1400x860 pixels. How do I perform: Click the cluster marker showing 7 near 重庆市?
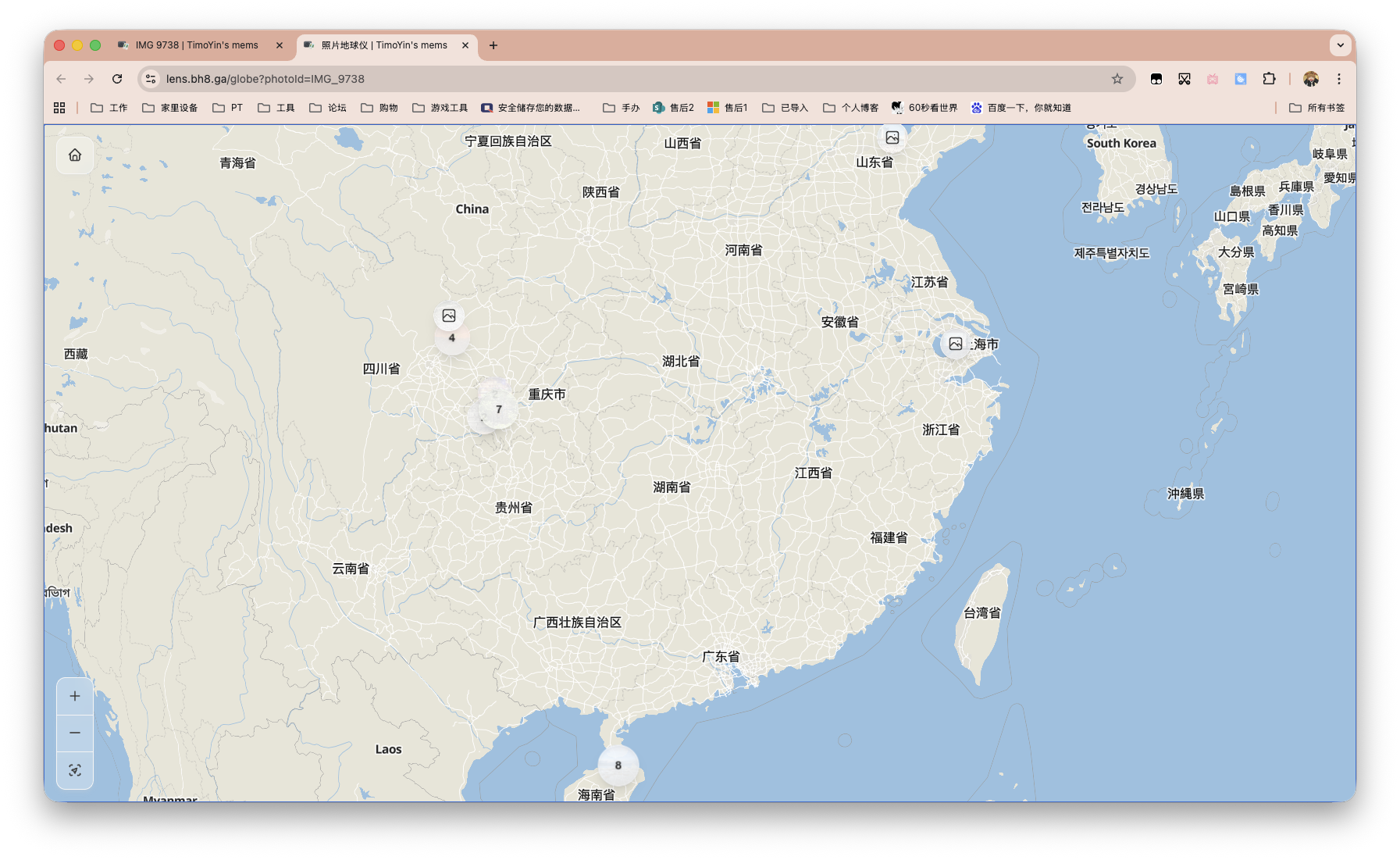tap(497, 409)
